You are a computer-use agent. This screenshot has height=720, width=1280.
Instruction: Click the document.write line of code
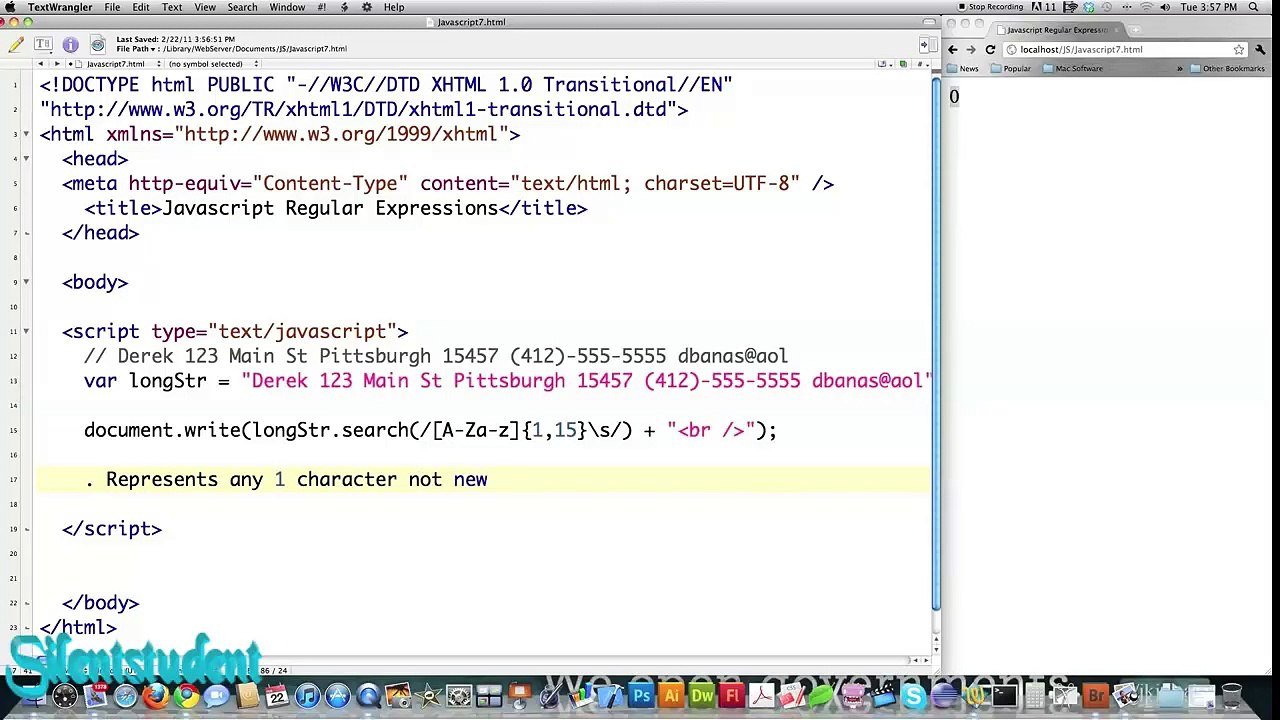[x=430, y=430]
